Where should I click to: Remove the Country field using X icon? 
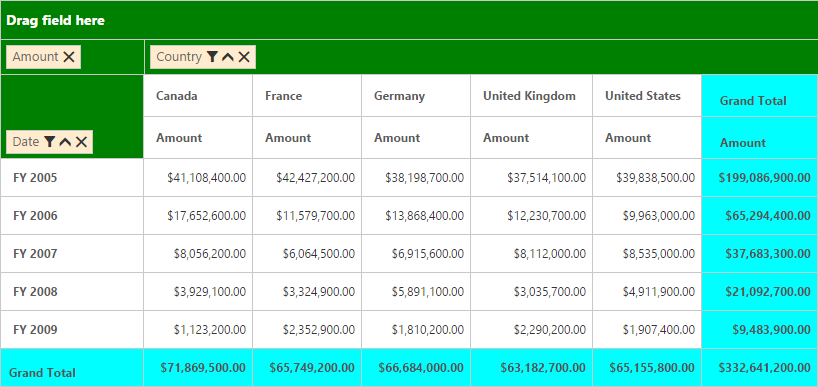[244, 57]
